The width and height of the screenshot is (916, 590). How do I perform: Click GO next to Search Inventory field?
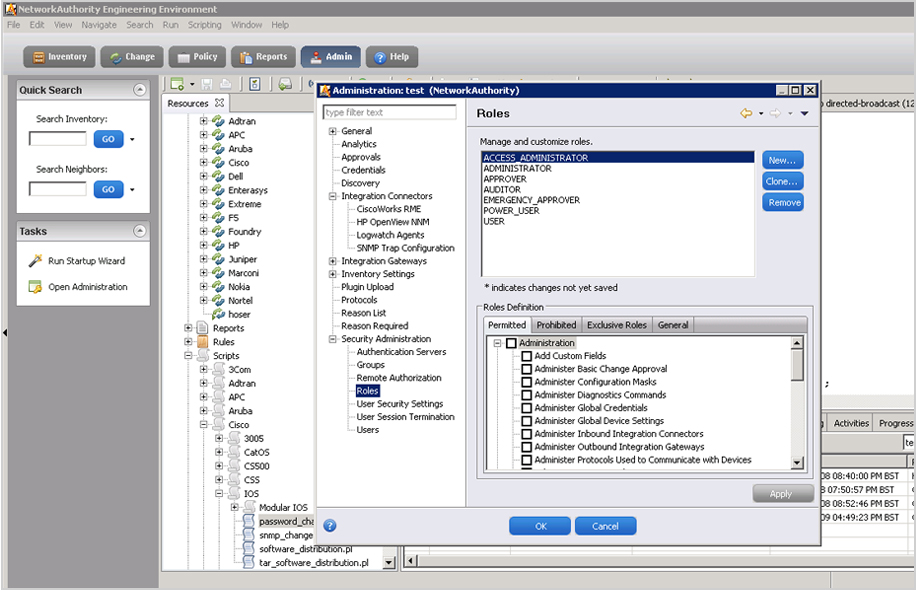click(x=108, y=139)
